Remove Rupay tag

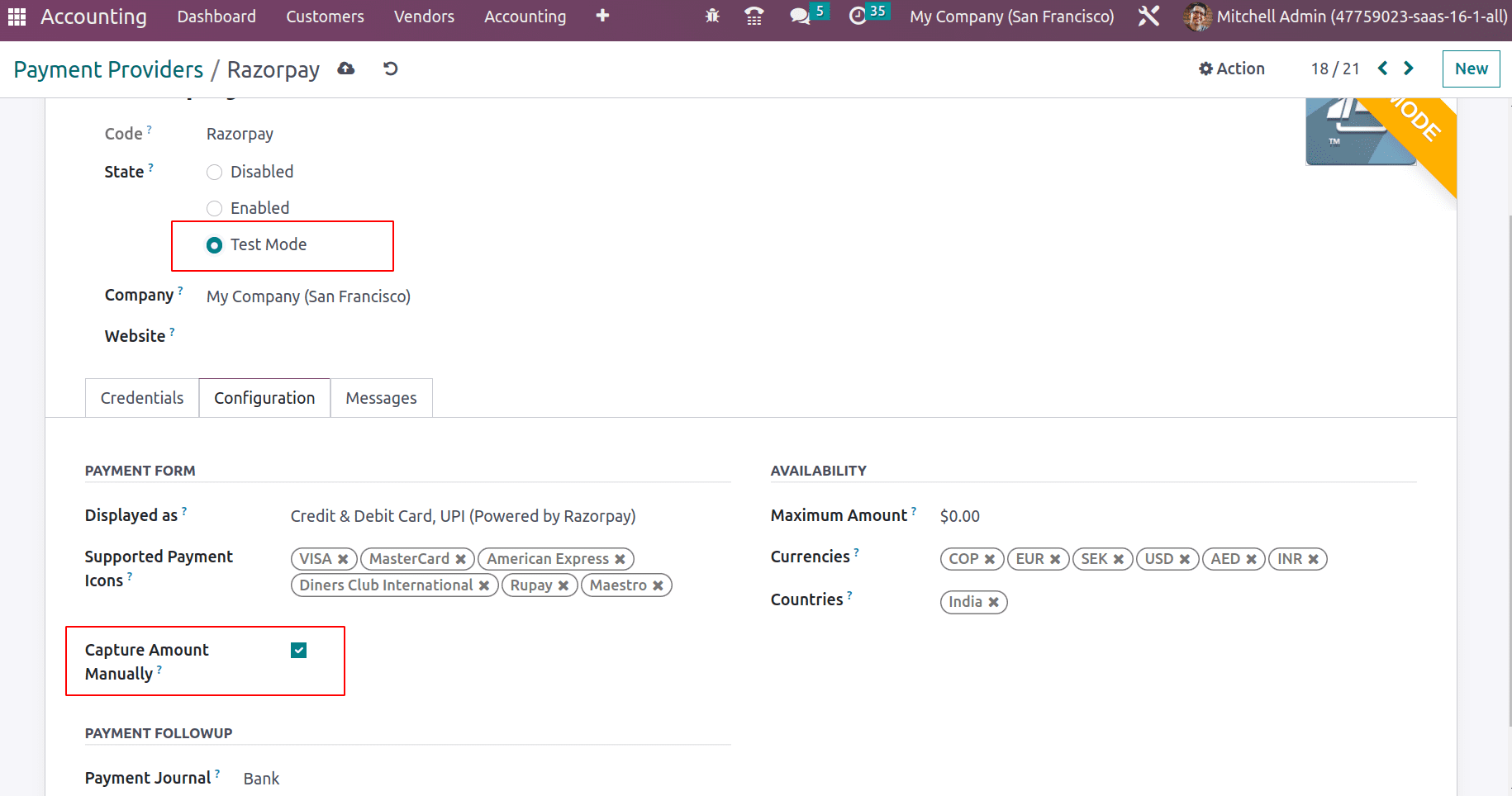pyautogui.click(x=563, y=585)
